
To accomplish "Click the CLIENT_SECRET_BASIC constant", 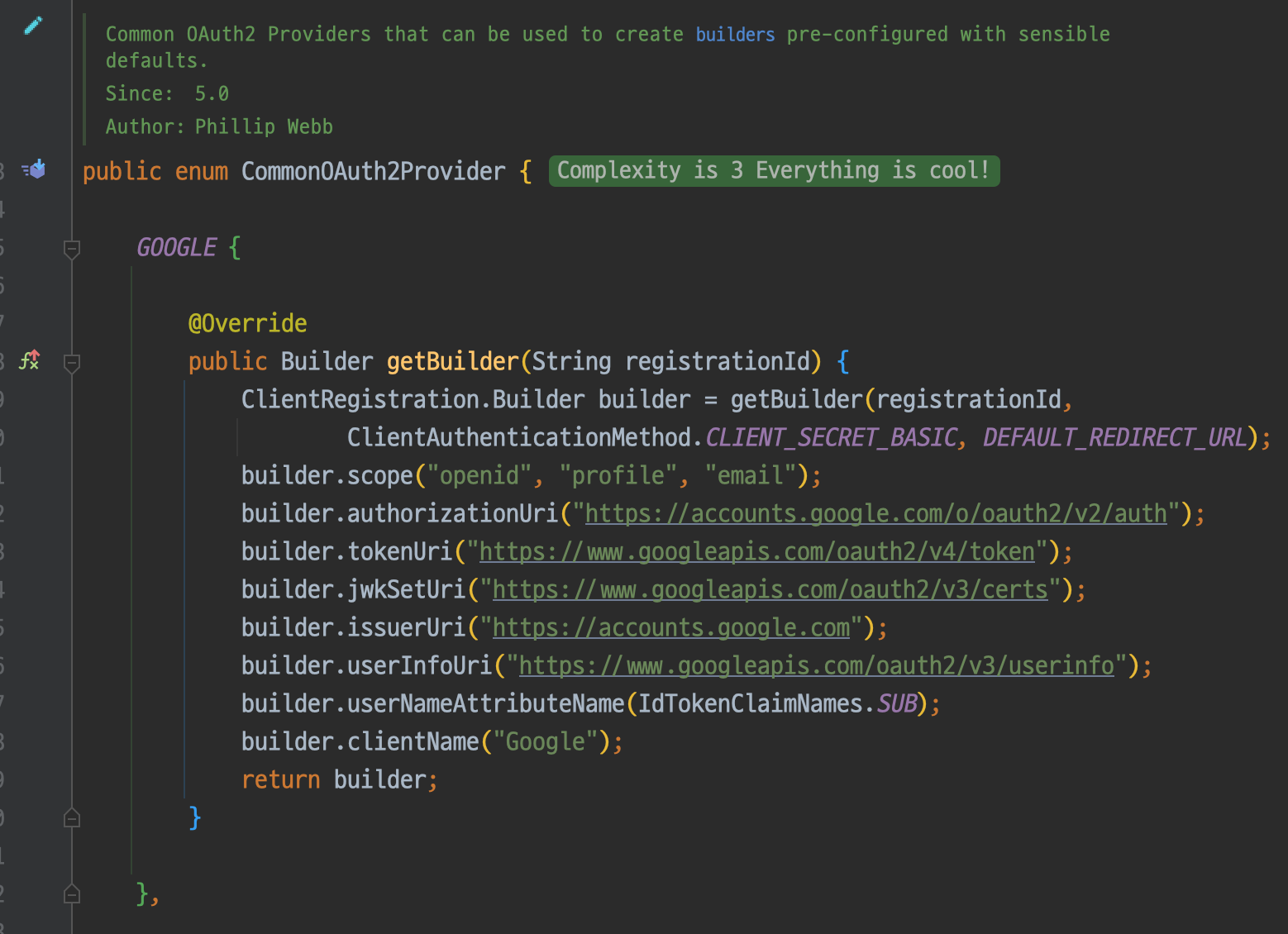I will 831,437.
